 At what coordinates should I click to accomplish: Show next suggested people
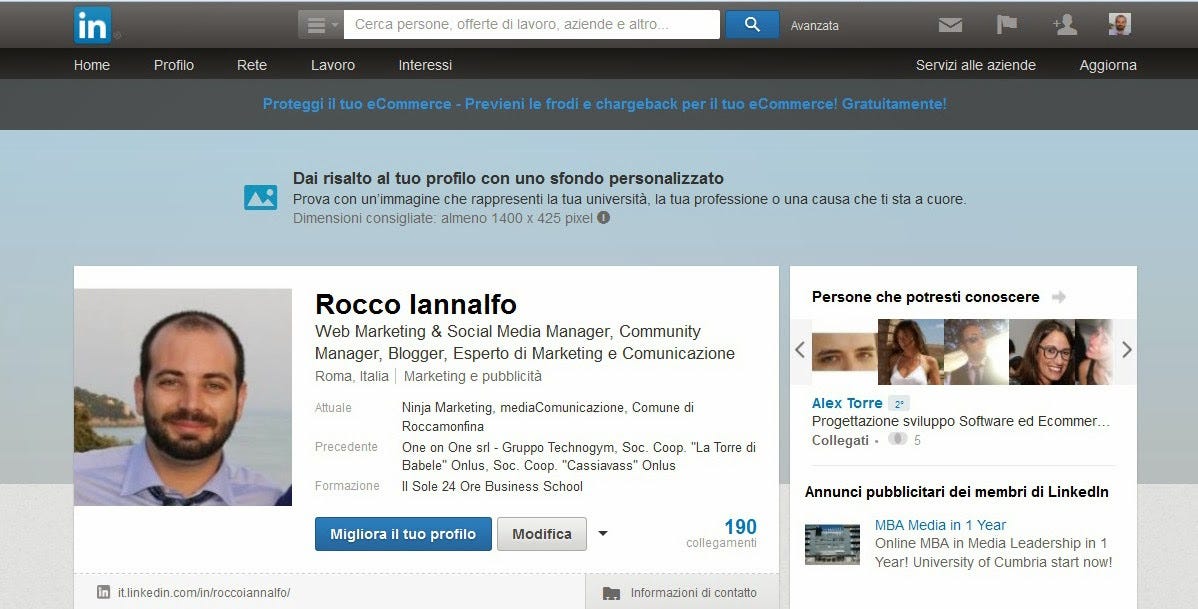[1127, 350]
